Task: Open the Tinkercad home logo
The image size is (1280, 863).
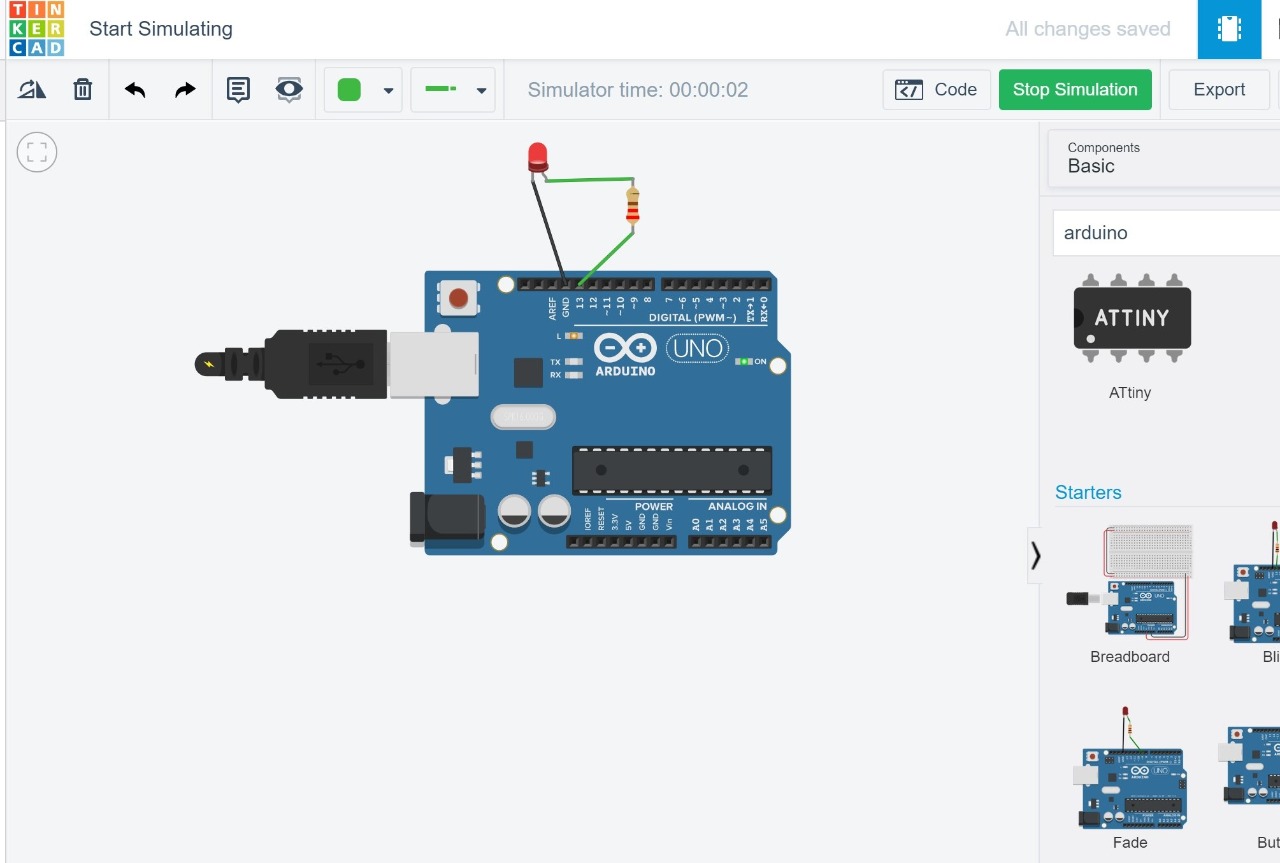Action: tap(36, 29)
